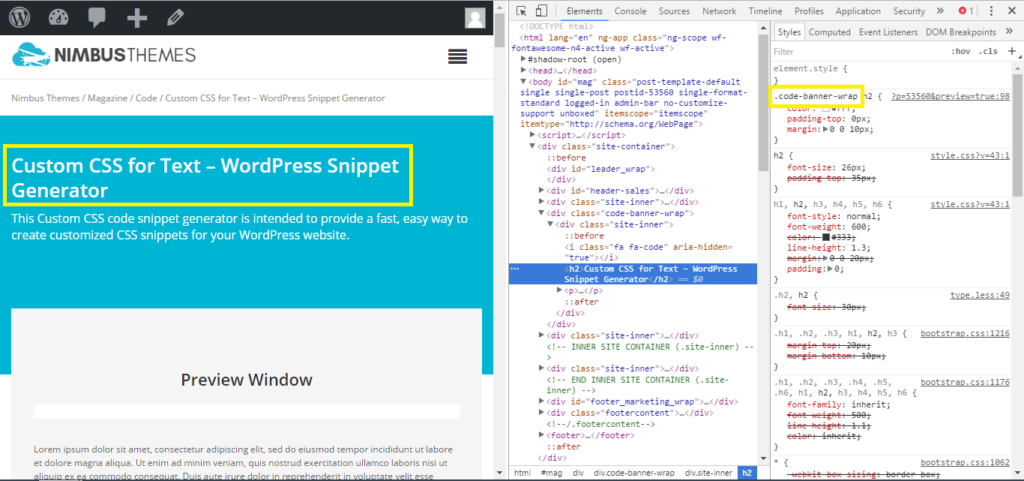Collapse the div.code-banner-wrap node
This screenshot has width=1024, height=481.
point(541,213)
